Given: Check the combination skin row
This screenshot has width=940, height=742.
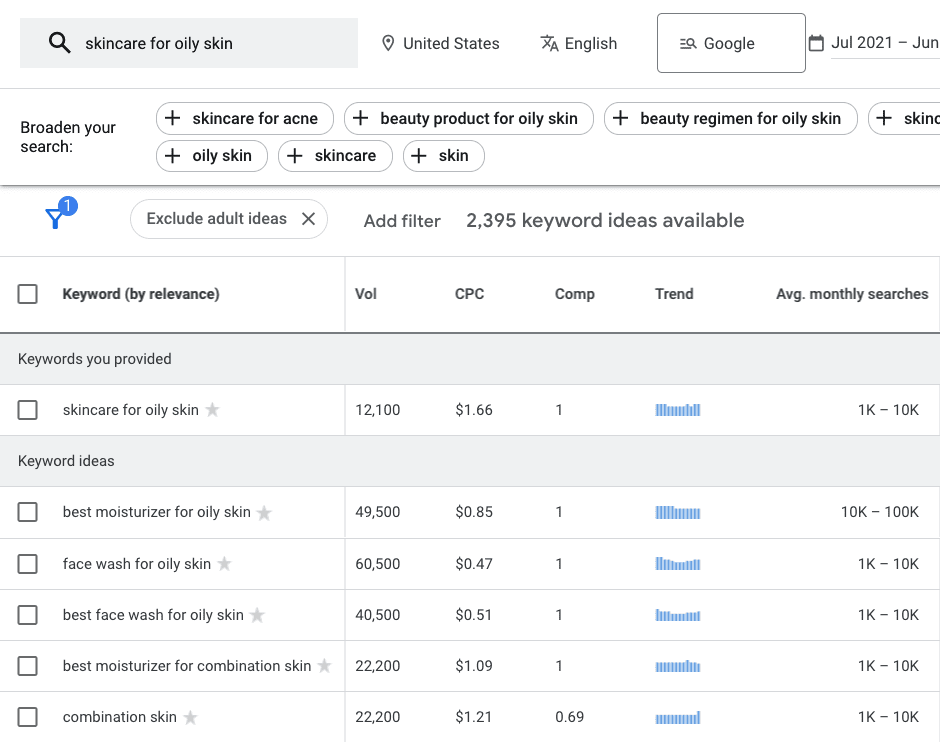Looking at the screenshot, I should click(28, 717).
